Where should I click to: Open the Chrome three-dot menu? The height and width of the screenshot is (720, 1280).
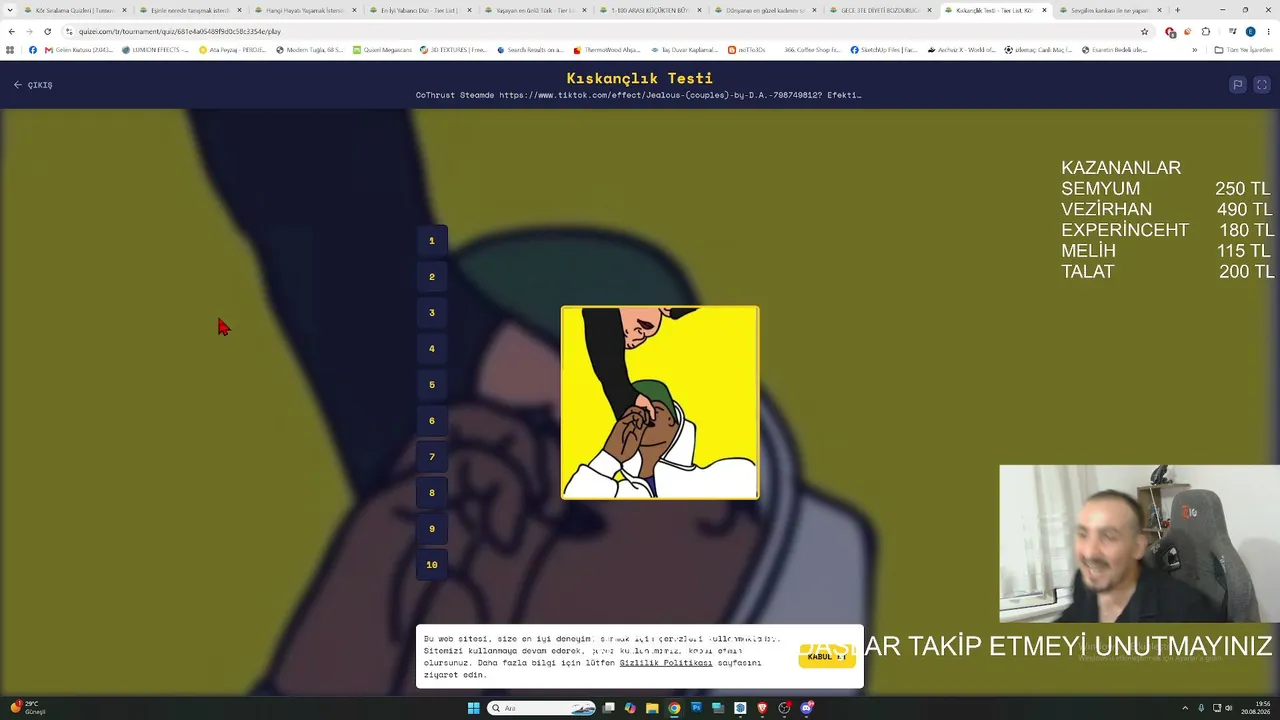pos(1268,31)
